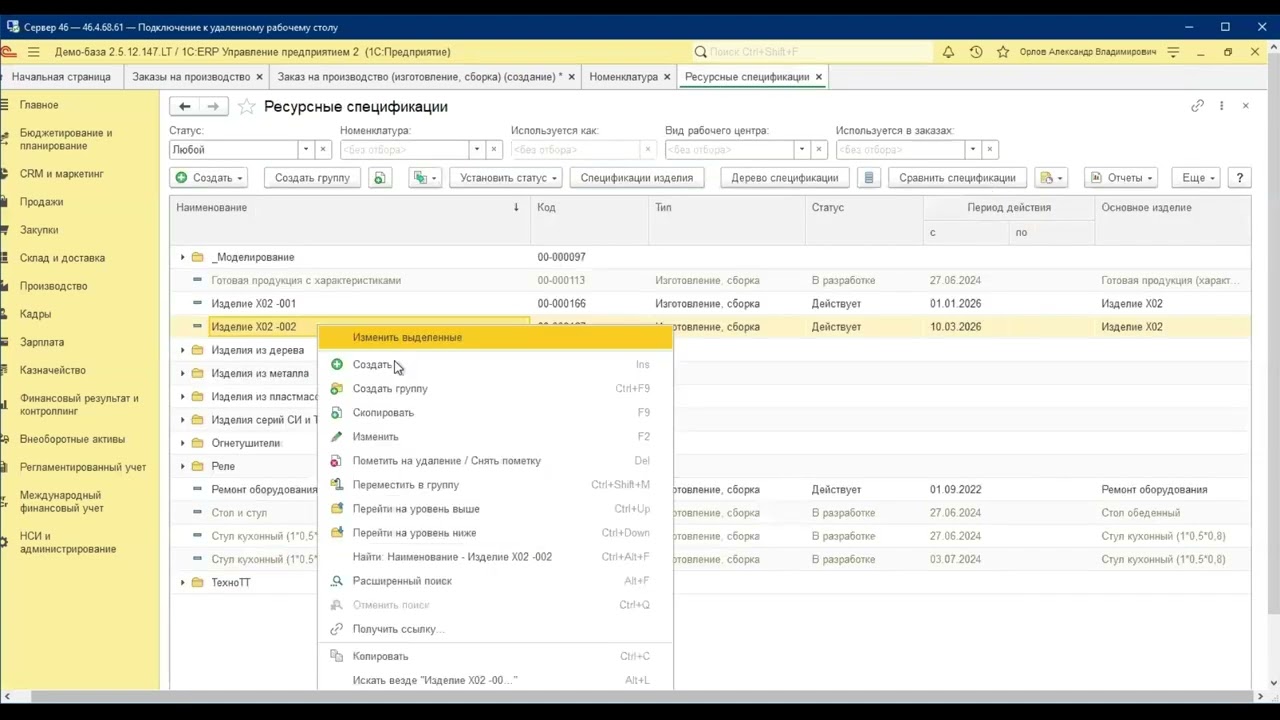
Task: Open Отчеты dropdown
Action: [1121, 178]
